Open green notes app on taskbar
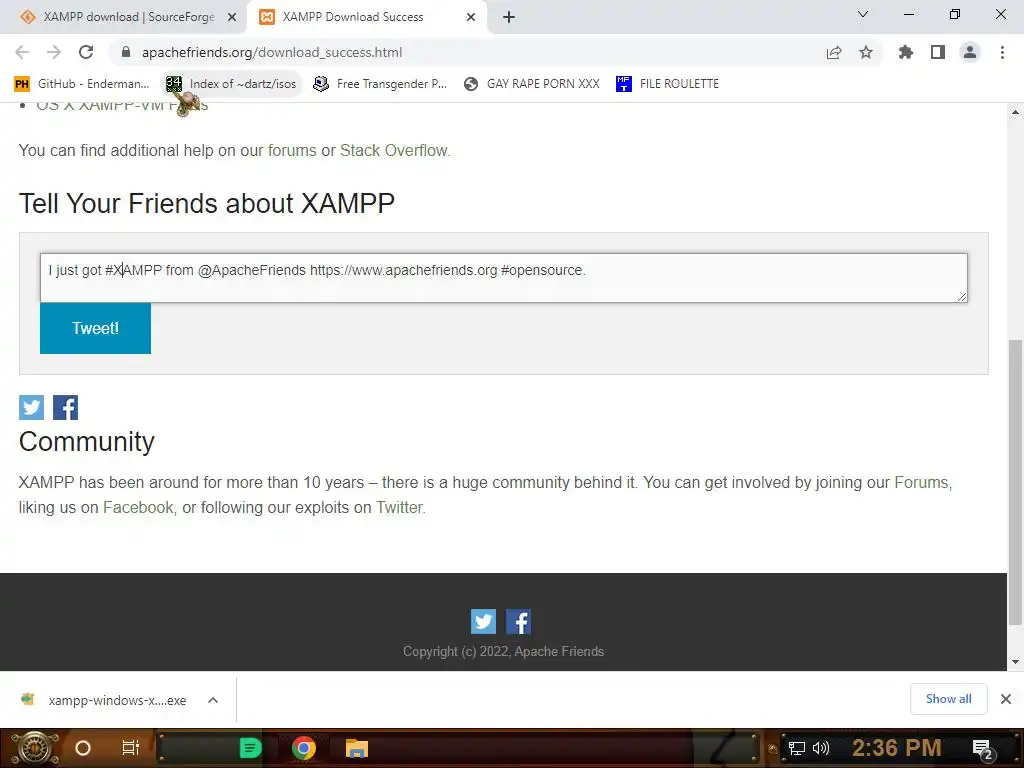The image size is (1024, 768). click(x=251, y=748)
